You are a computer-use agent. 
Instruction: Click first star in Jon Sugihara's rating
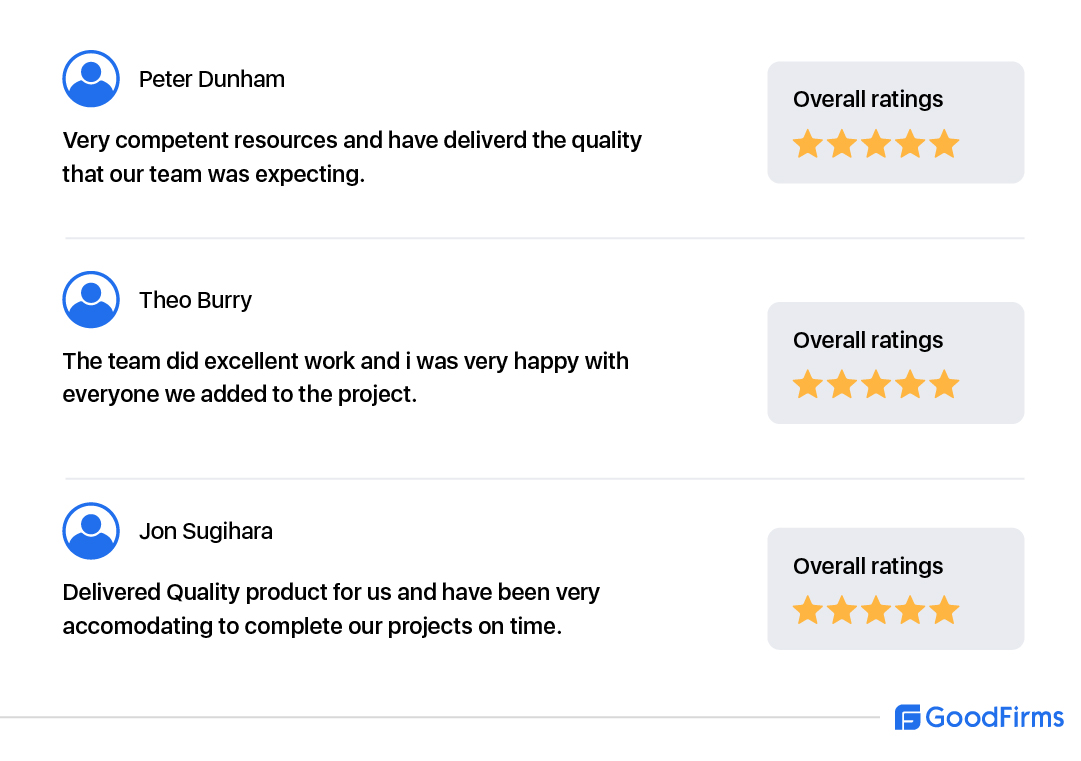pyautogui.click(x=807, y=610)
